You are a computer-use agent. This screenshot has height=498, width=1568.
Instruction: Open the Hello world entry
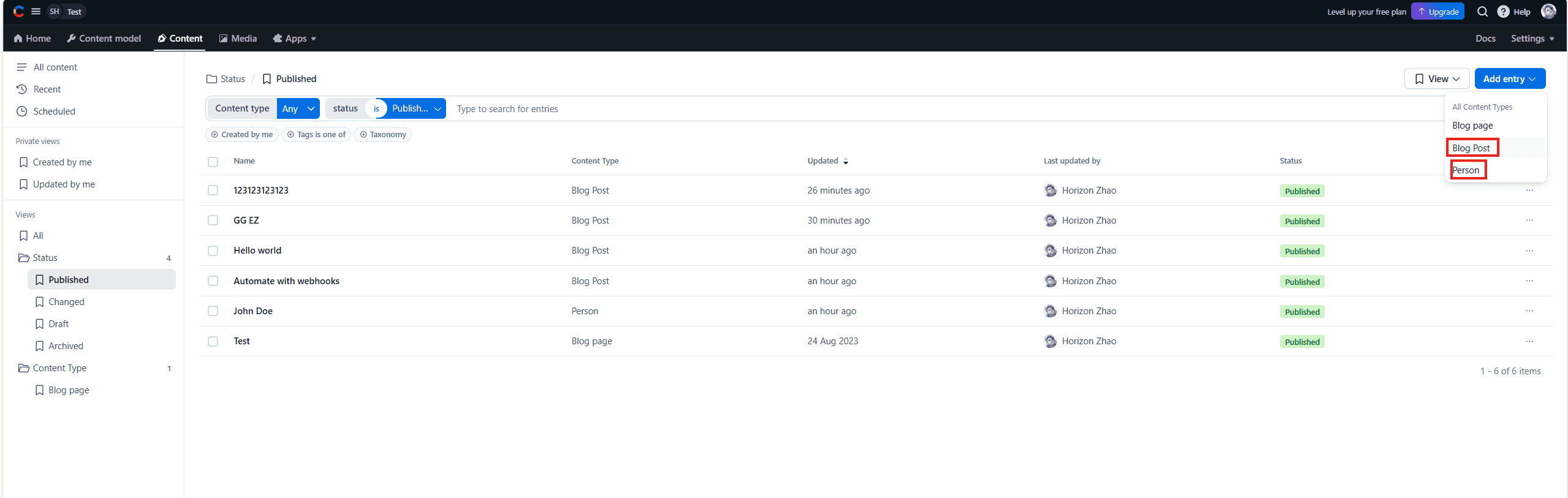tap(257, 251)
